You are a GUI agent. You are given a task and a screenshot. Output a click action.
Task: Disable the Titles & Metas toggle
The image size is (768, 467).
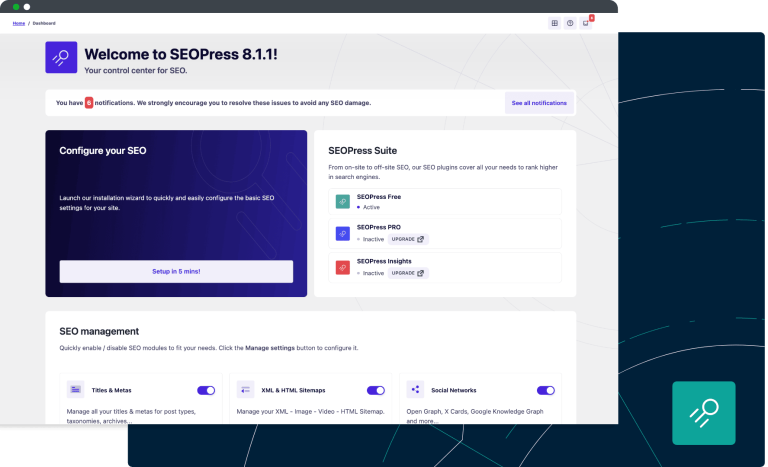[206, 391]
